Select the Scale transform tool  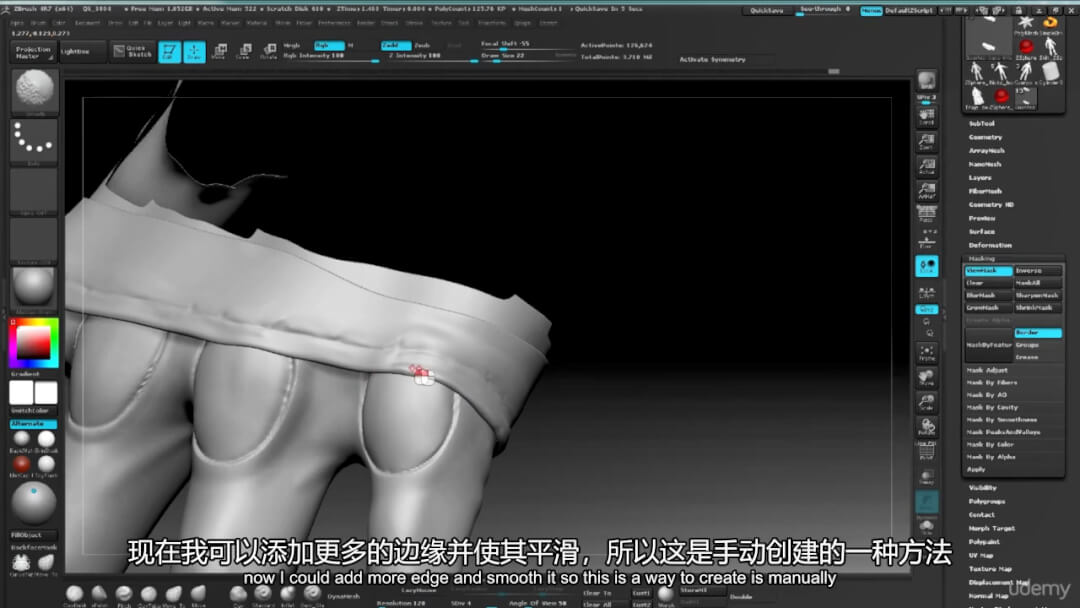[x=244, y=52]
